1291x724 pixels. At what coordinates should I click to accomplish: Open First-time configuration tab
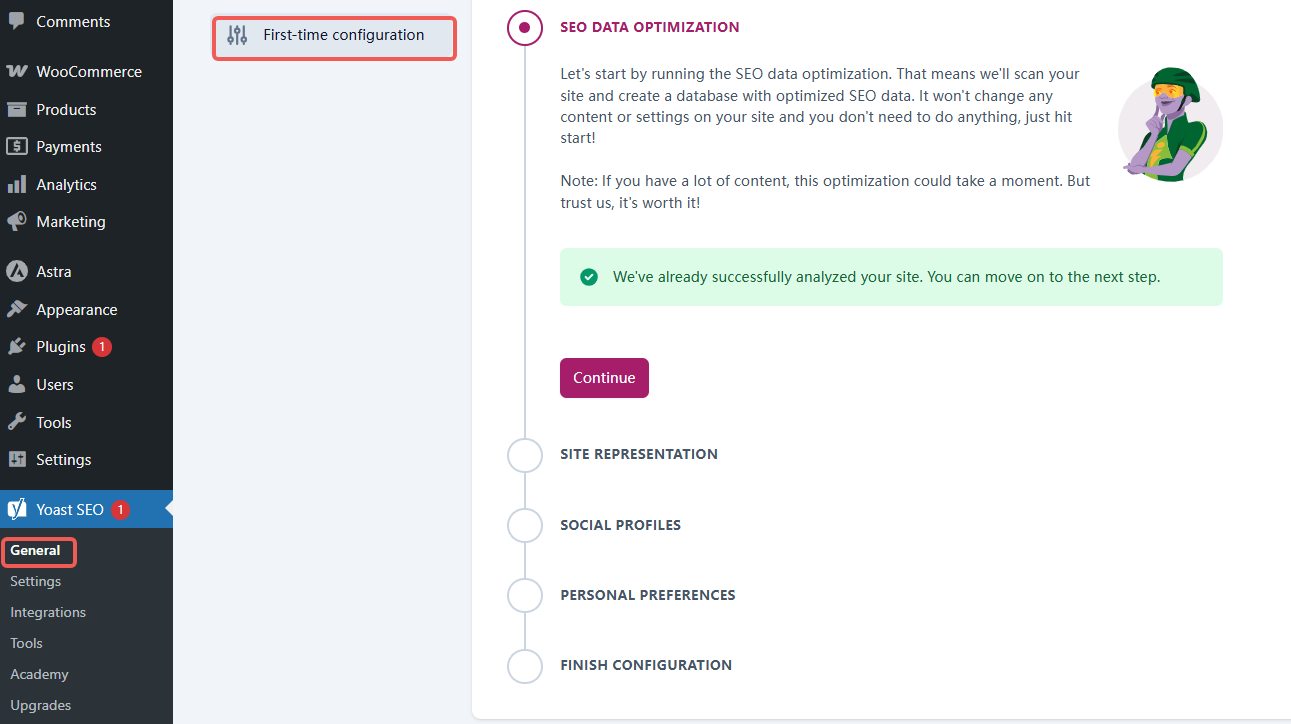(x=334, y=36)
